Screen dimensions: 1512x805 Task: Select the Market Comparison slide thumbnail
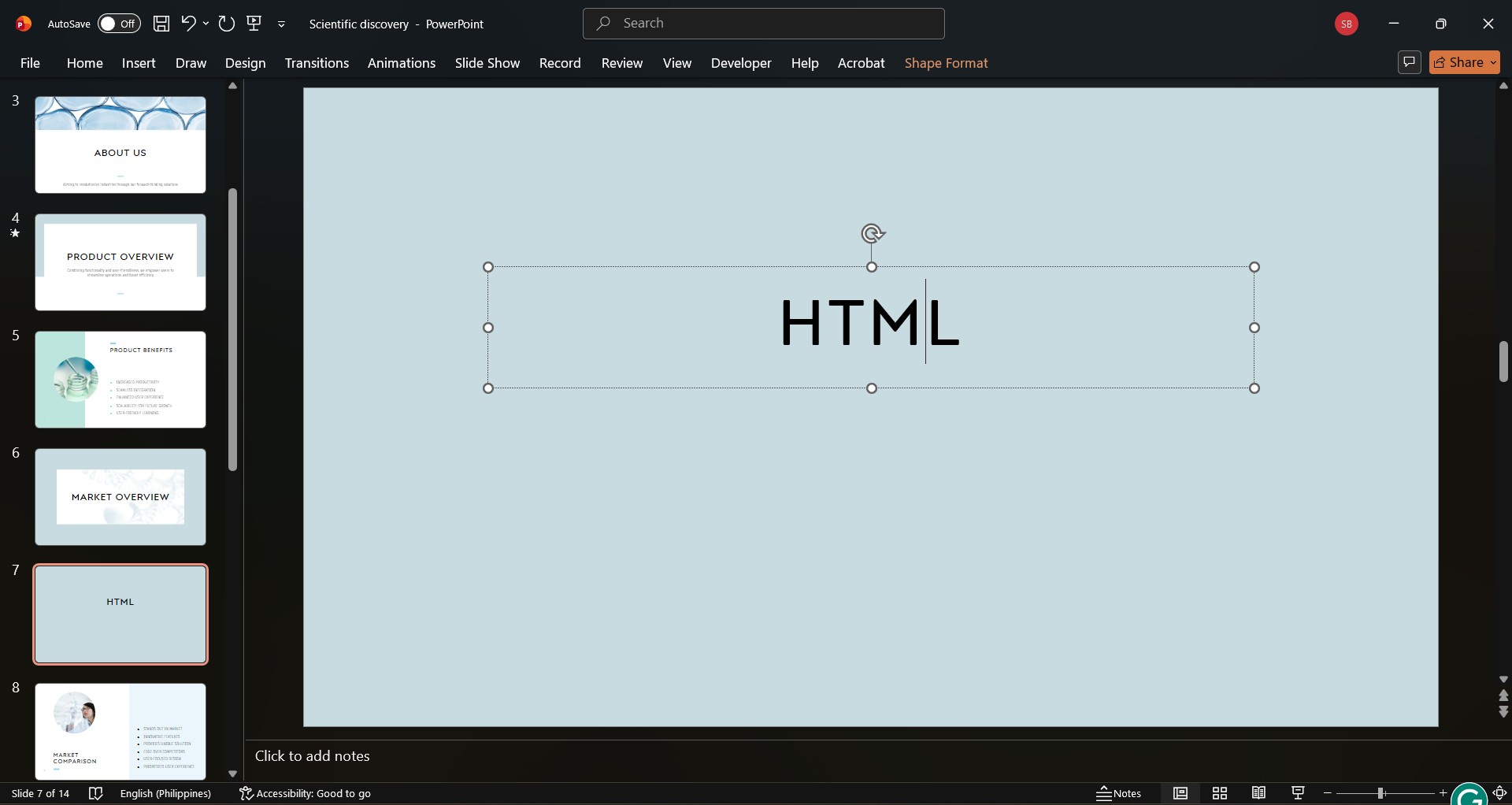pyautogui.click(x=120, y=732)
